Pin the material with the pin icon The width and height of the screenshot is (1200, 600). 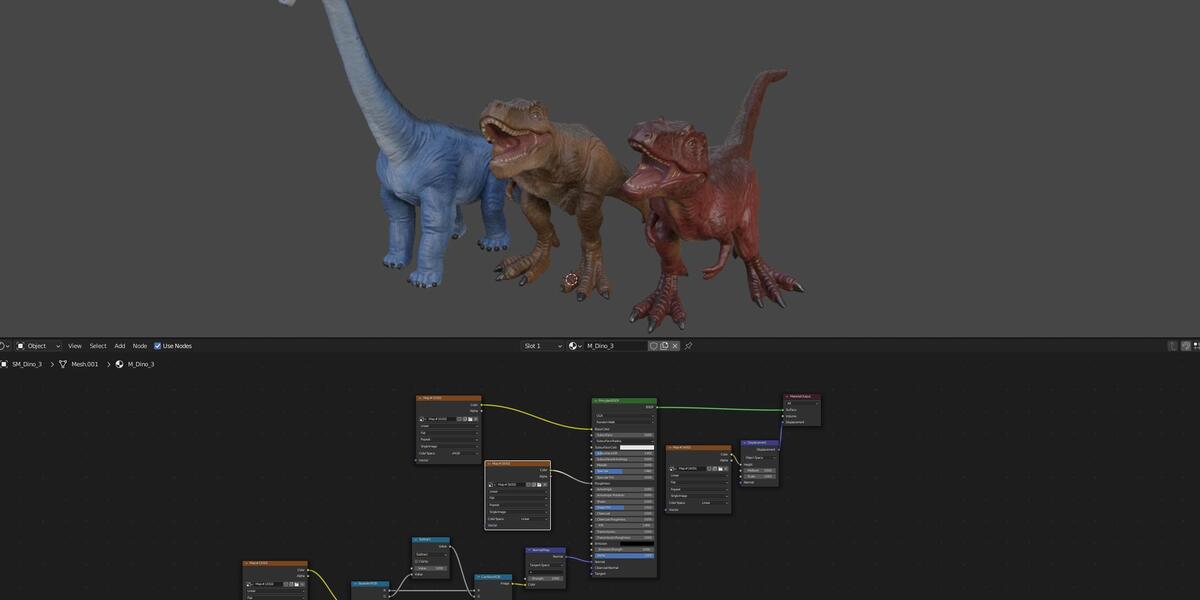(x=688, y=346)
